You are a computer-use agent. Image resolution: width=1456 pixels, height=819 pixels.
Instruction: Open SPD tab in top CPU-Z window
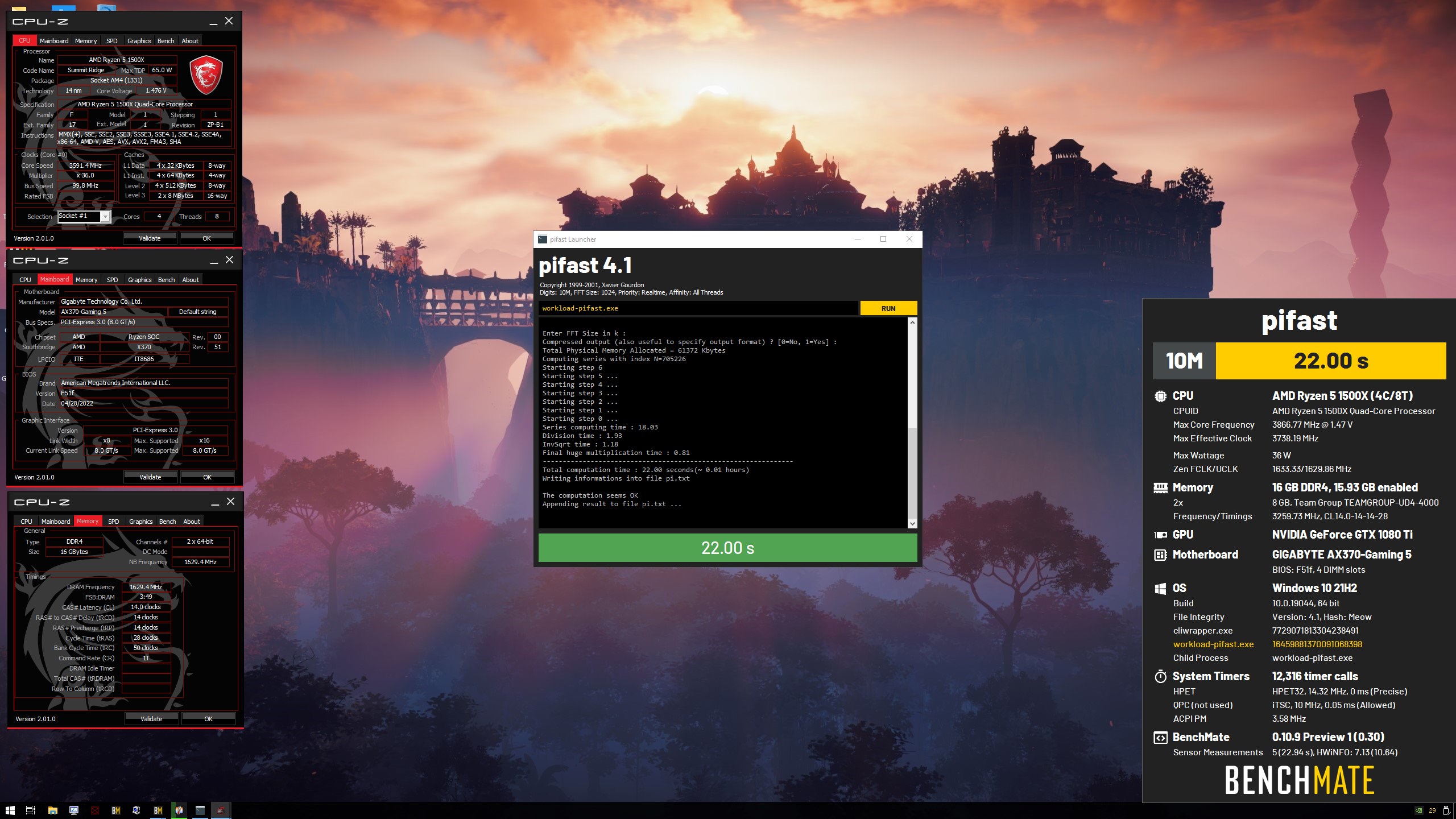point(112,41)
